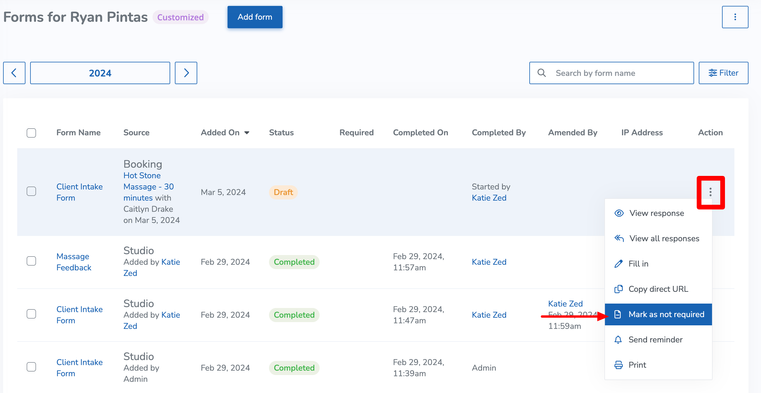Click the copy icon for Copy direct URL
Screen dimensions: 761x393
(618, 289)
